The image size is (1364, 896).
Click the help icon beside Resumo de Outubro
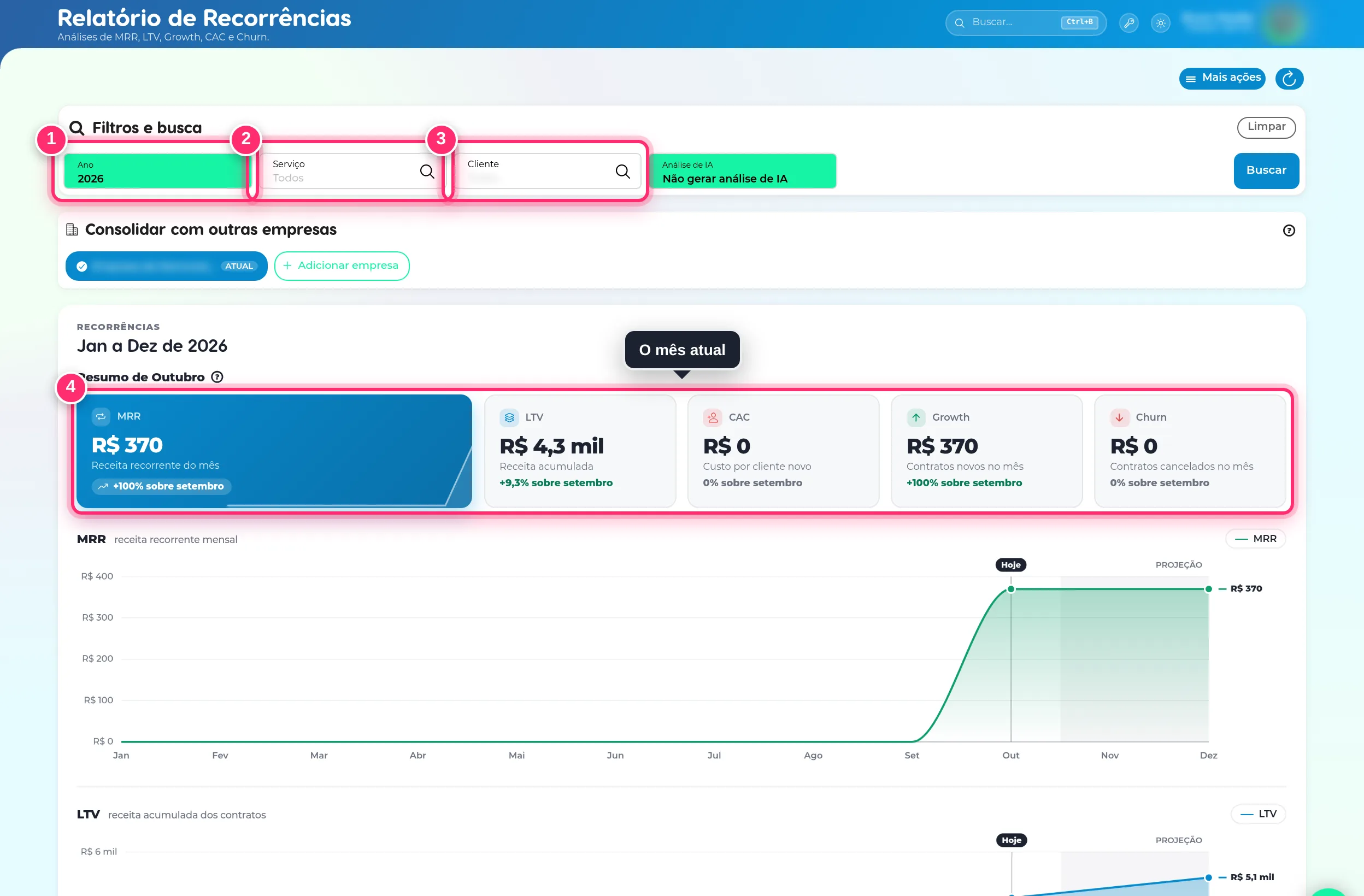217,377
